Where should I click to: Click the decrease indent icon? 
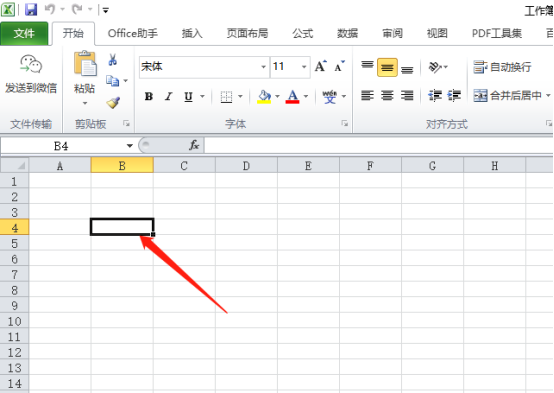click(x=435, y=95)
